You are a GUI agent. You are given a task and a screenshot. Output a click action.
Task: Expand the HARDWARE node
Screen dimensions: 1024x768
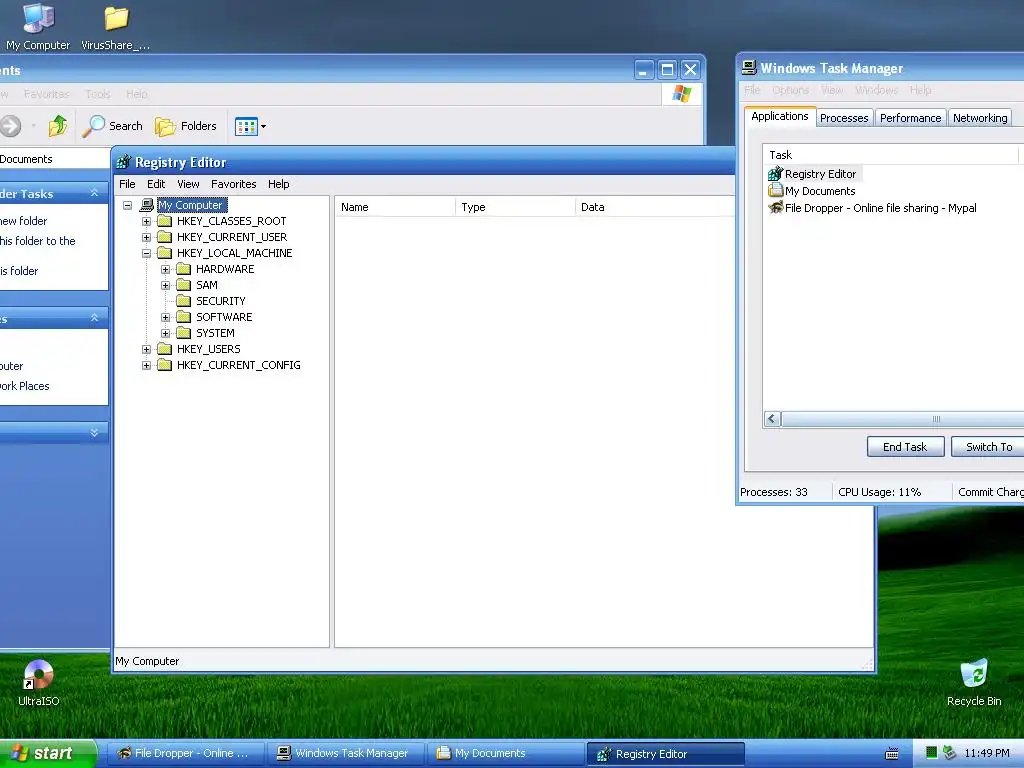(x=166, y=269)
